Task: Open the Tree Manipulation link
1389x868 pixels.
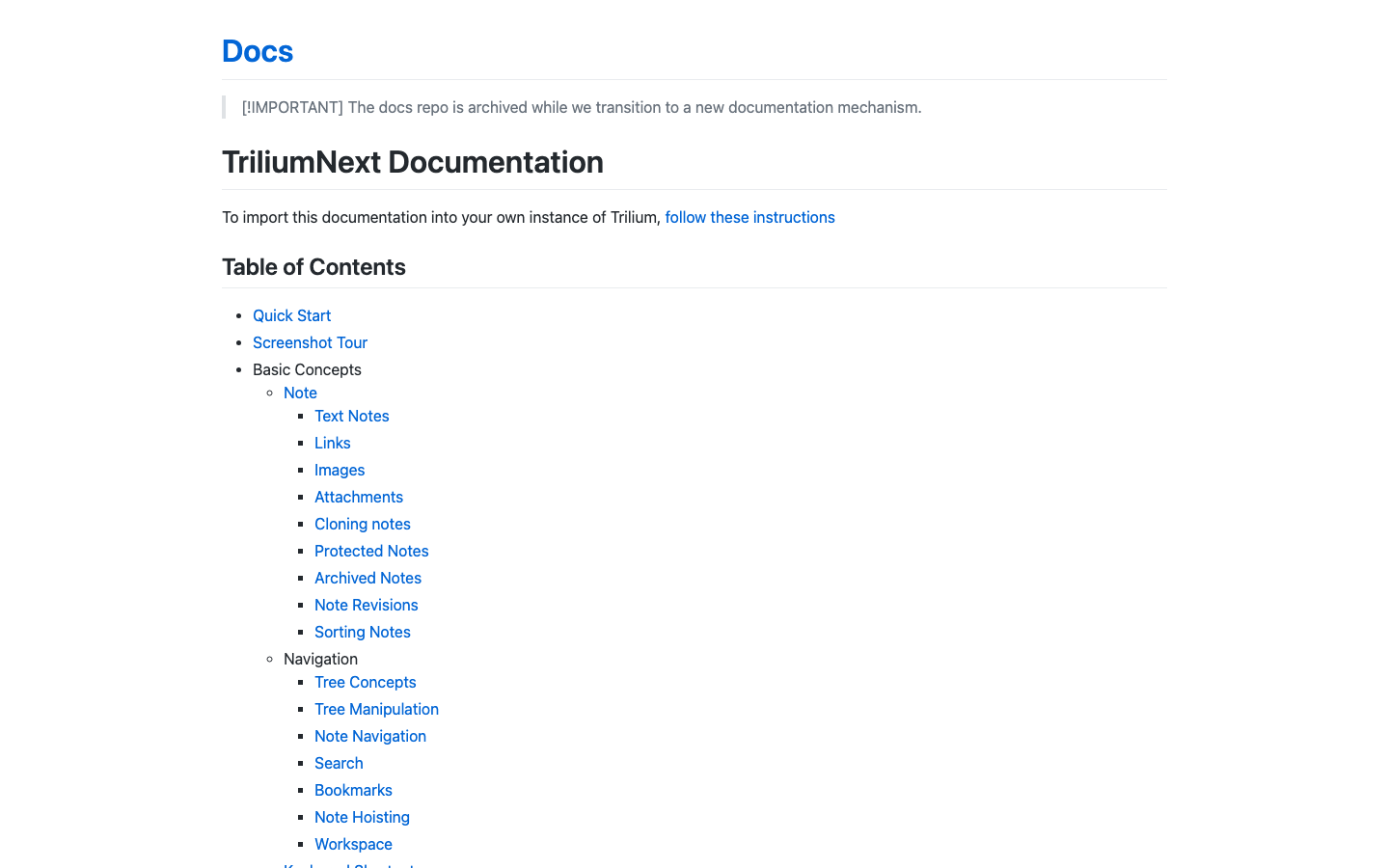Action: pos(376,710)
